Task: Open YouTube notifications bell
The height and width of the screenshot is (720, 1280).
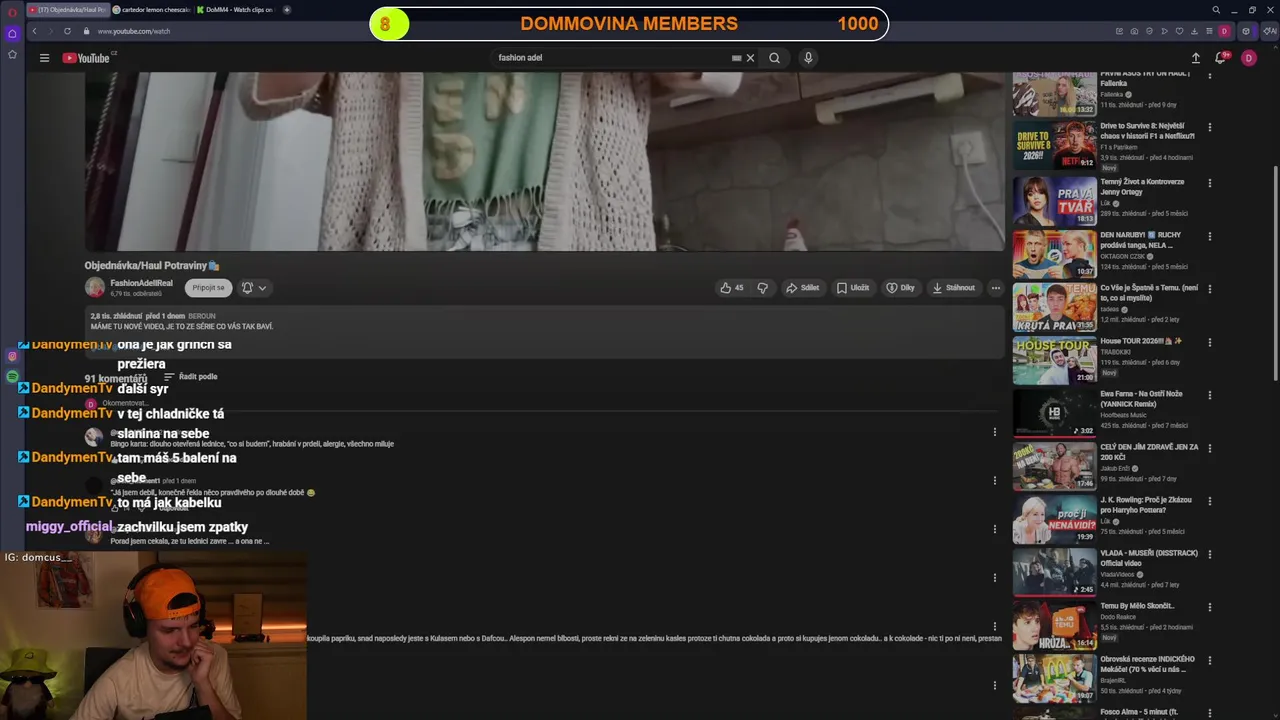Action: [1220, 58]
